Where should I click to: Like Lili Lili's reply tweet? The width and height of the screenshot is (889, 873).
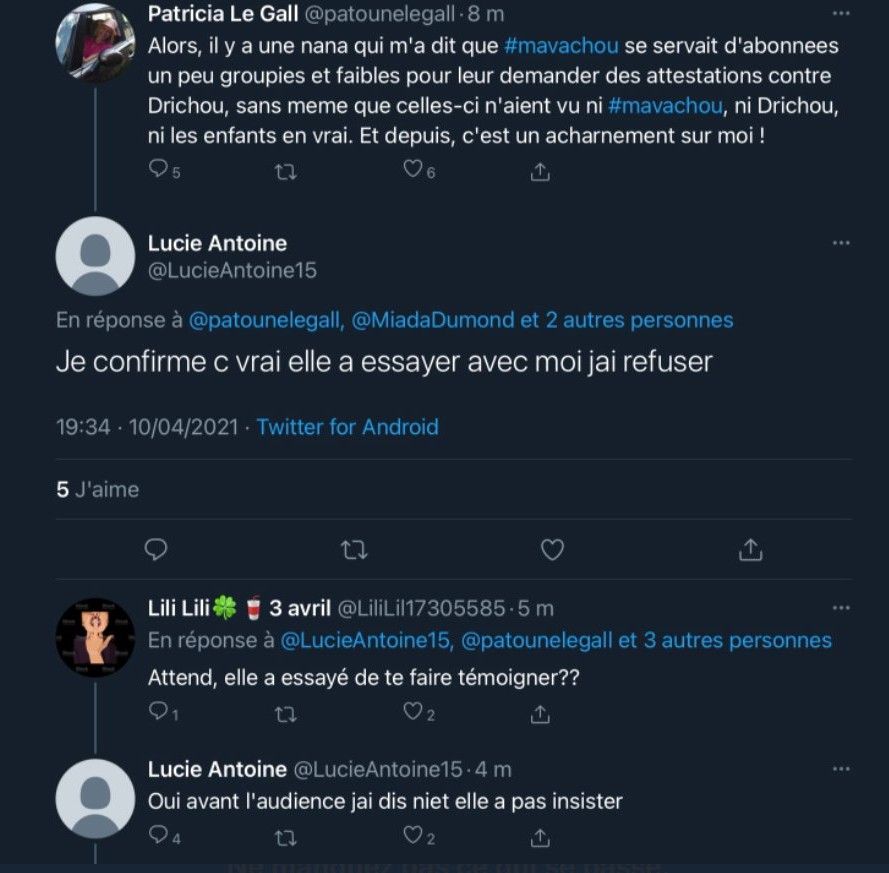coord(412,712)
